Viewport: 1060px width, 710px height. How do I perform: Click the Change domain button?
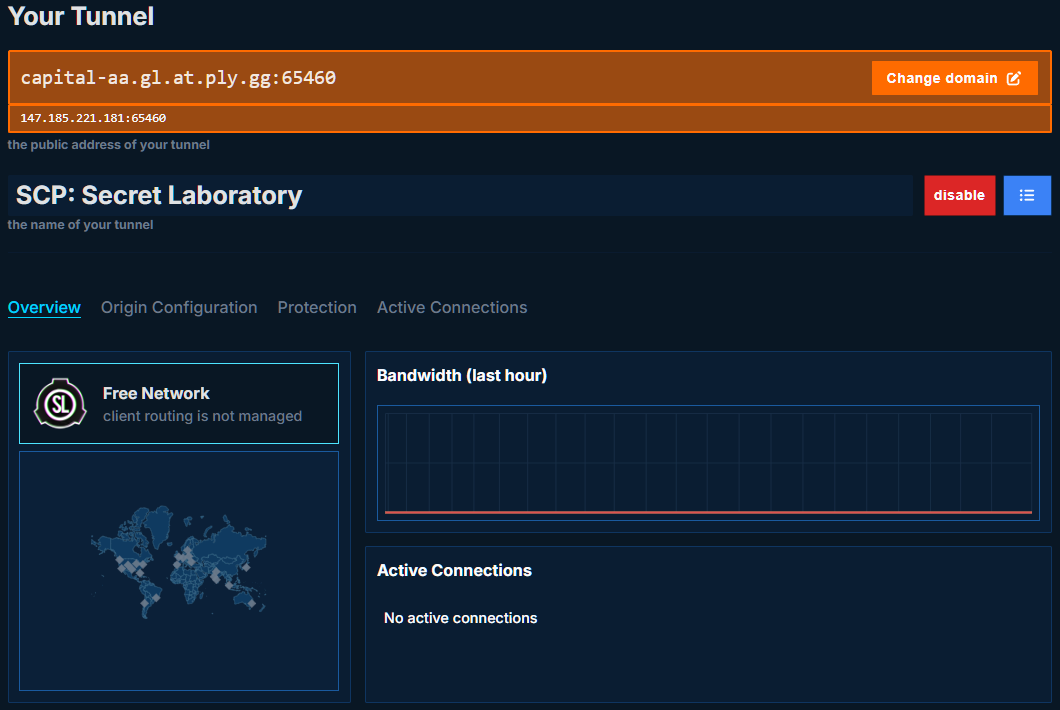pyautogui.click(x=954, y=78)
